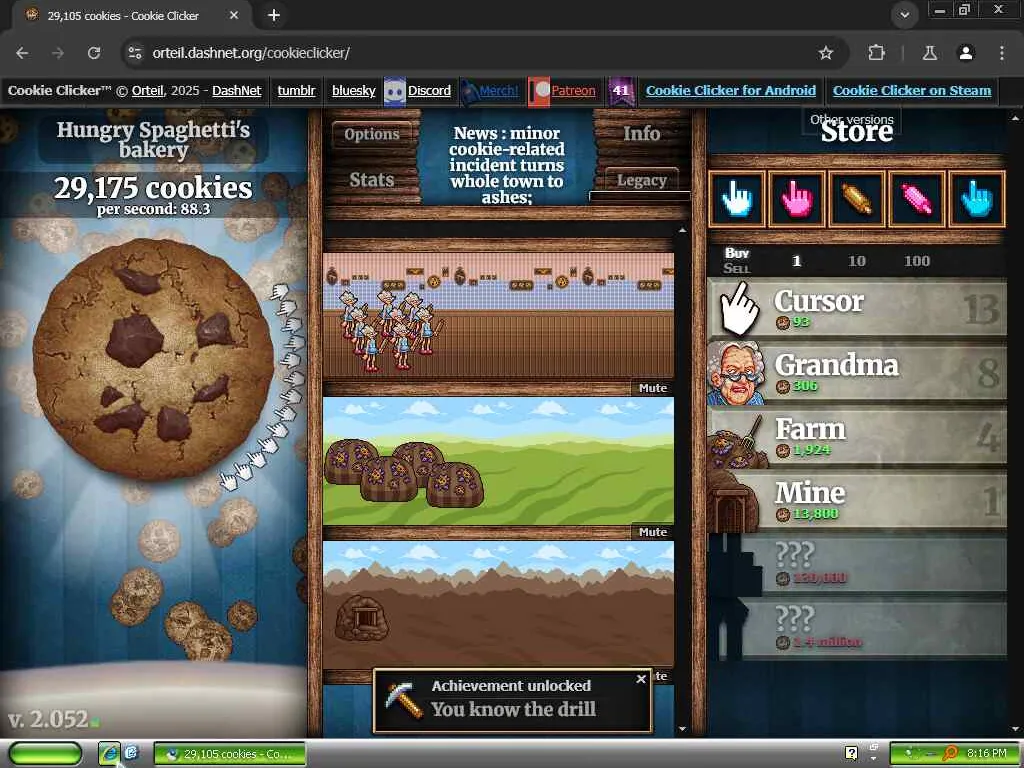Open the Chrome Labs flask icon

click(930, 53)
